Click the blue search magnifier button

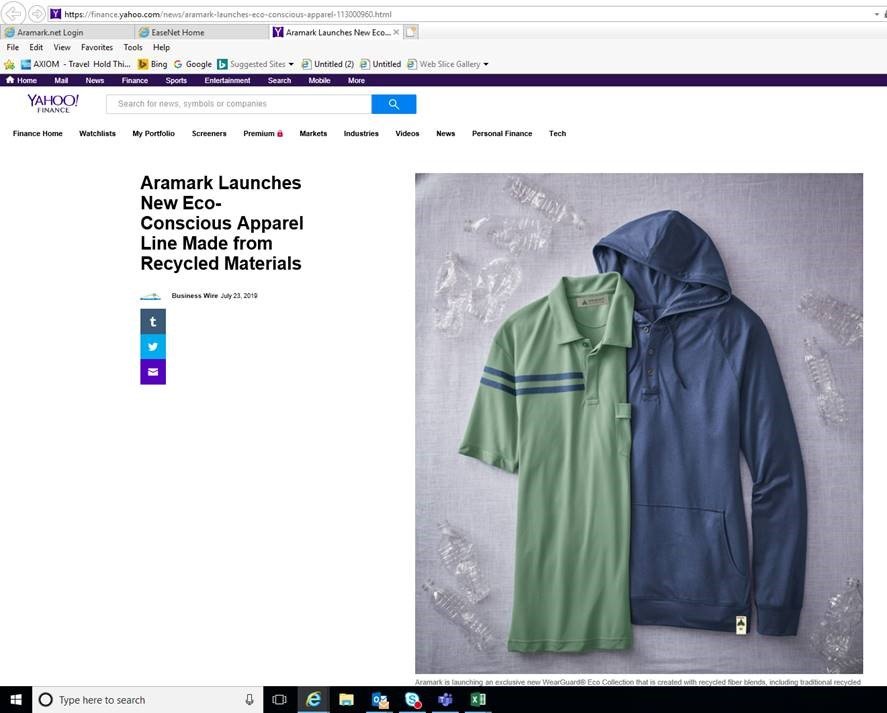393,103
